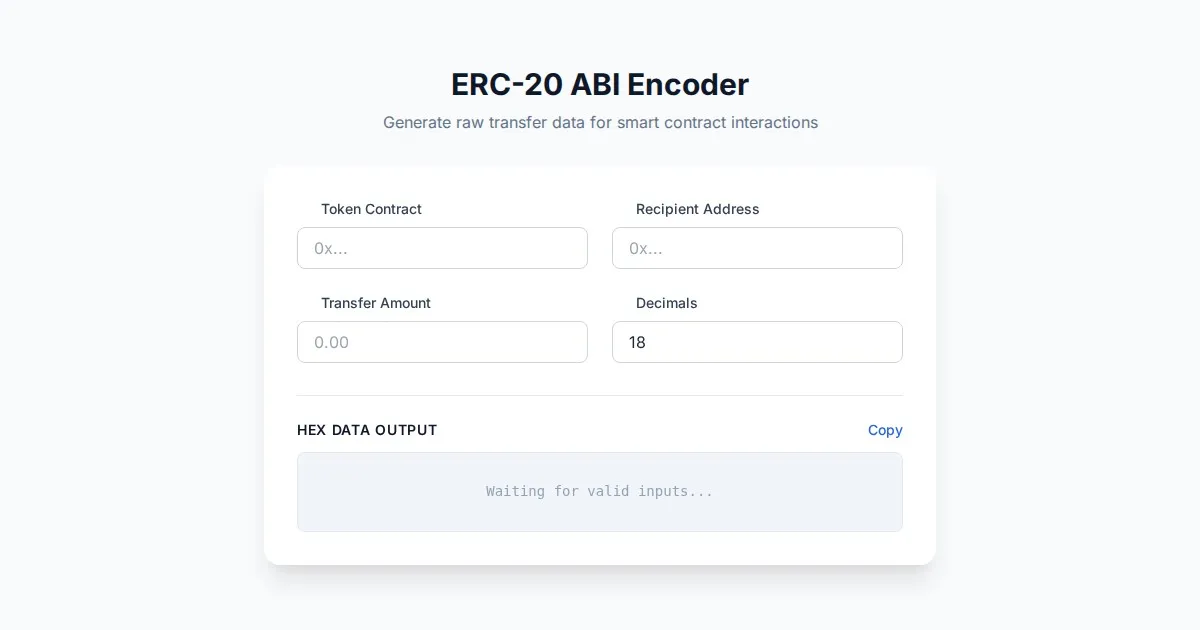1200x630 pixels.
Task: Click the "Waiting for valid inputs..." text
Action: click(600, 491)
